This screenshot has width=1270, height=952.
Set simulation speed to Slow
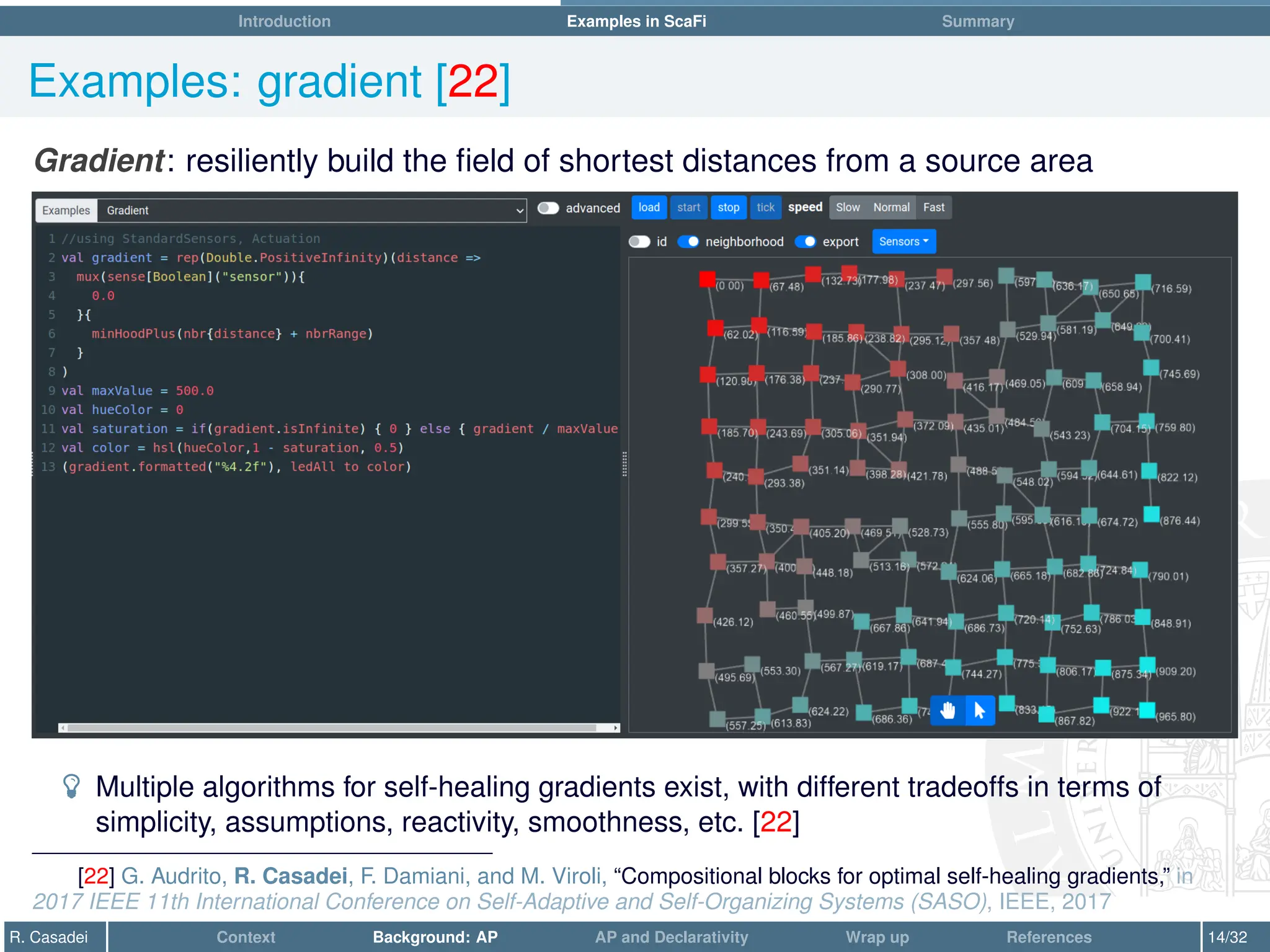pyautogui.click(x=848, y=208)
